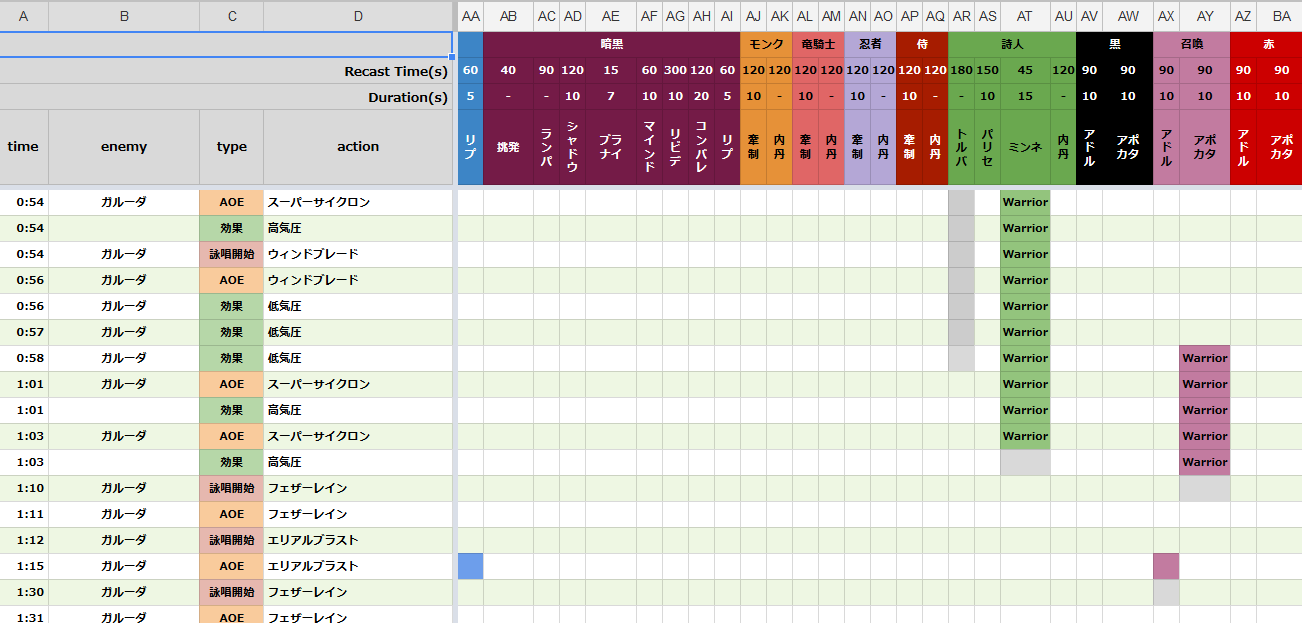
Task: Select the 挑発 skill header under 暗黒
Action: (508, 147)
